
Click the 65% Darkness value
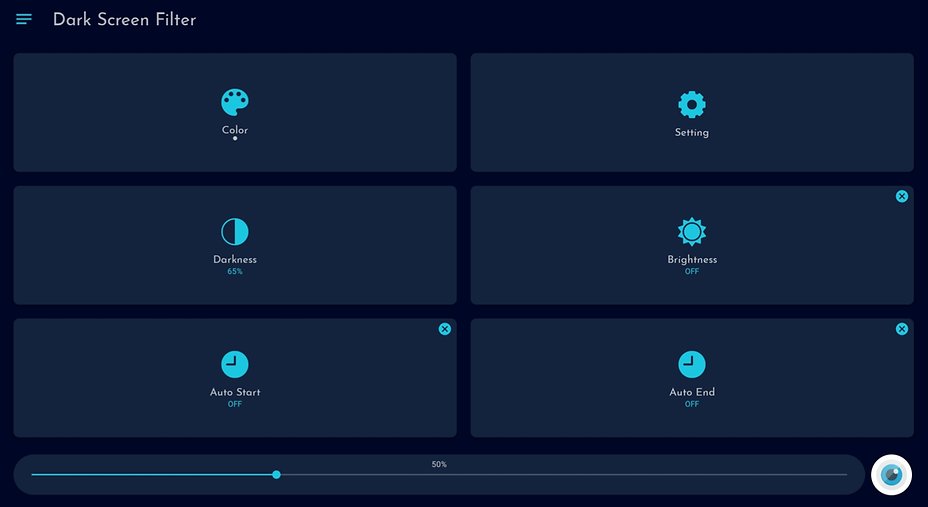(235, 272)
